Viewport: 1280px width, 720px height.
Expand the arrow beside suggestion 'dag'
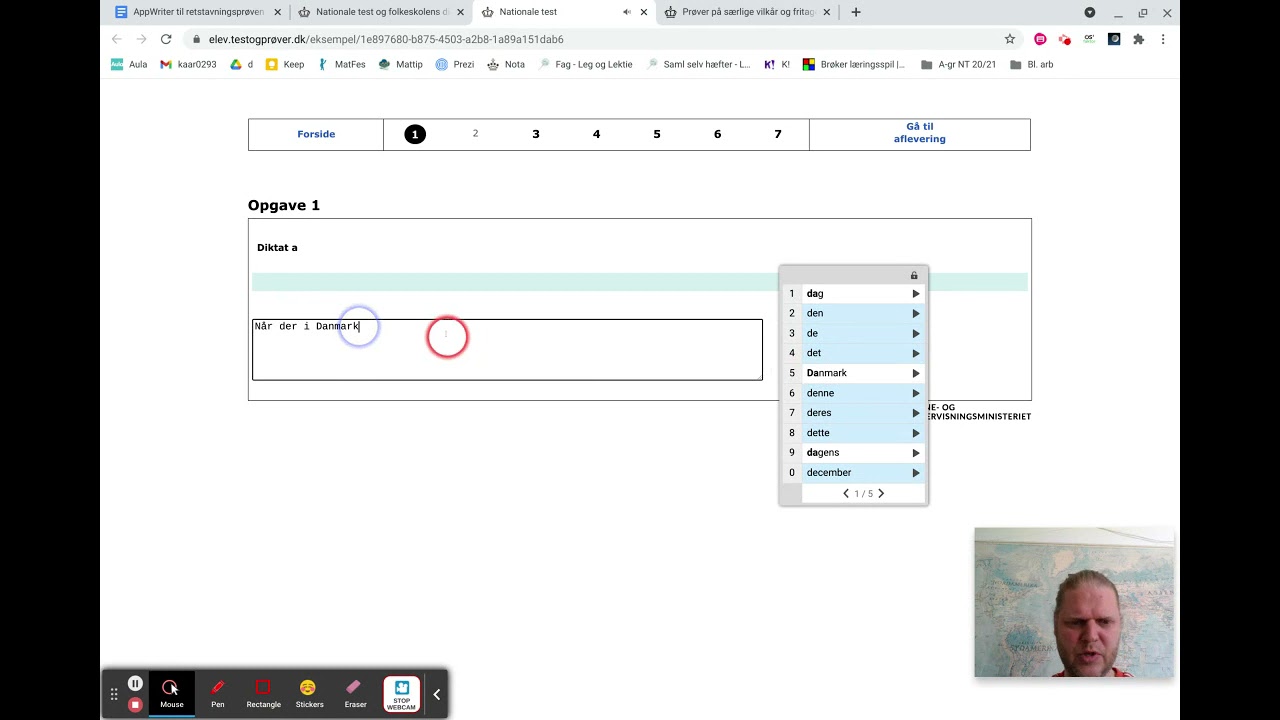(x=915, y=294)
